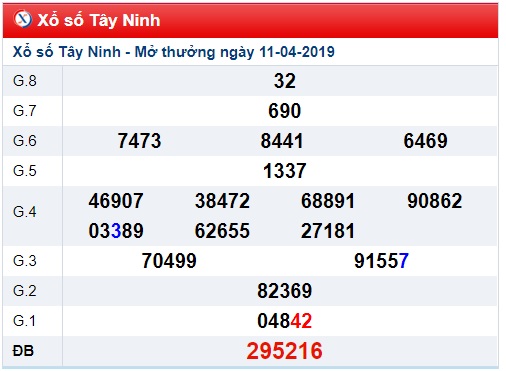Select the G.3 number 91557

(381, 261)
